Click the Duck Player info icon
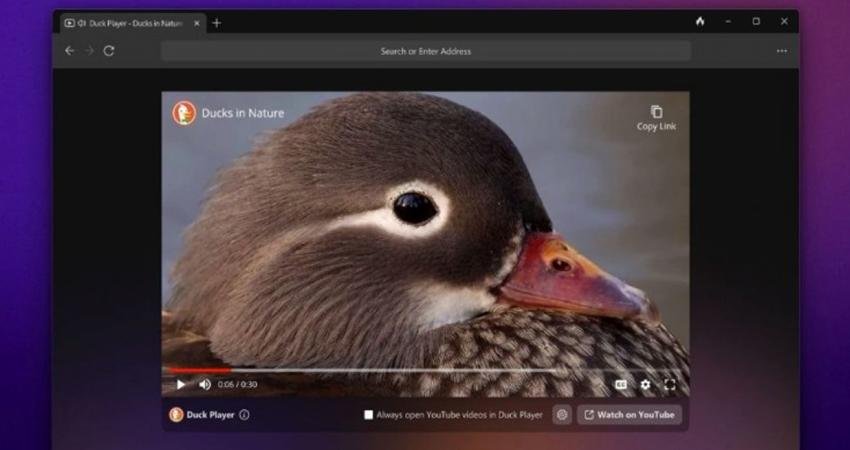850x450 pixels. coord(244,415)
